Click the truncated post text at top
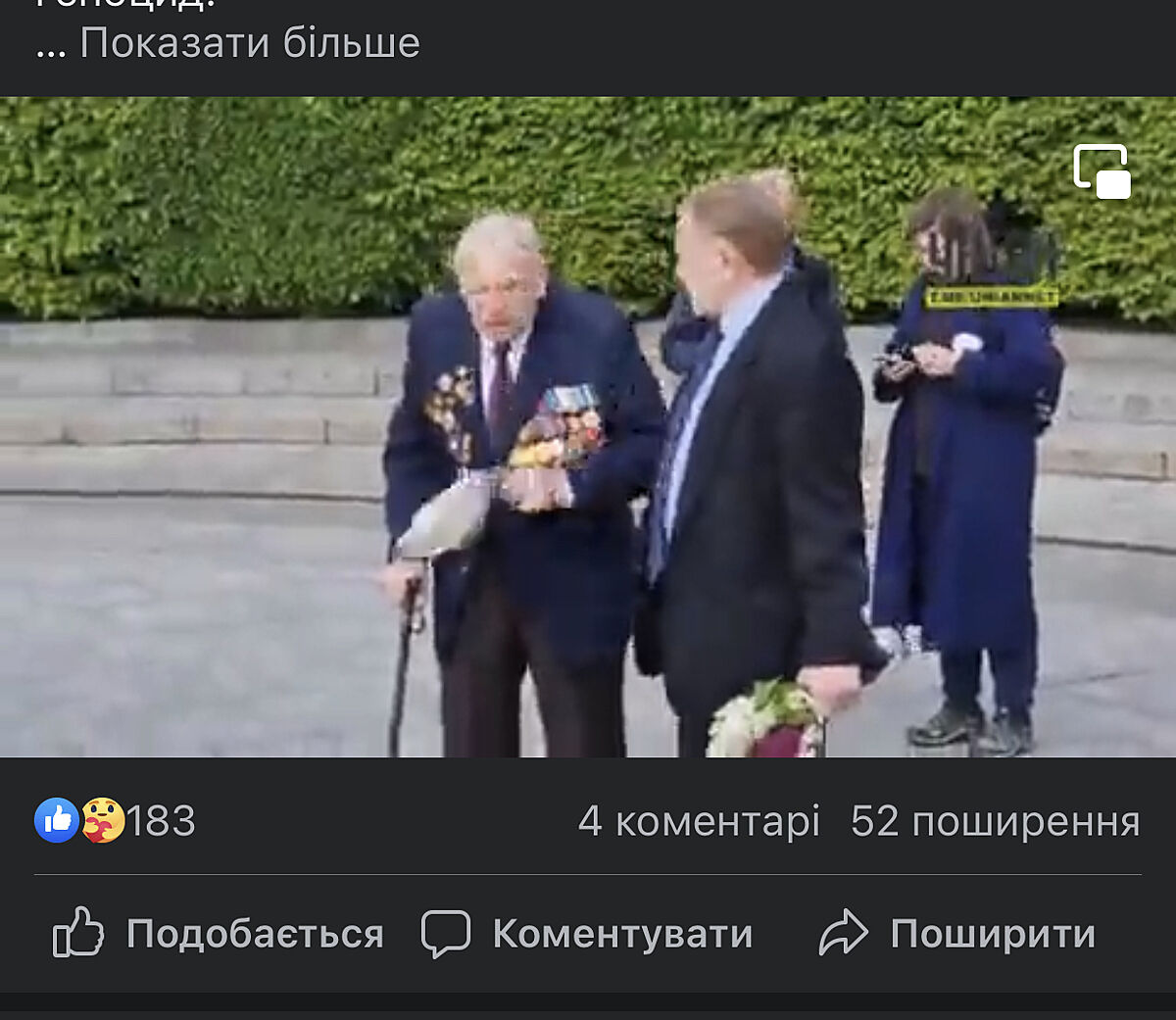Image resolution: width=1176 pixels, height=1020 pixels. tap(125, 5)
